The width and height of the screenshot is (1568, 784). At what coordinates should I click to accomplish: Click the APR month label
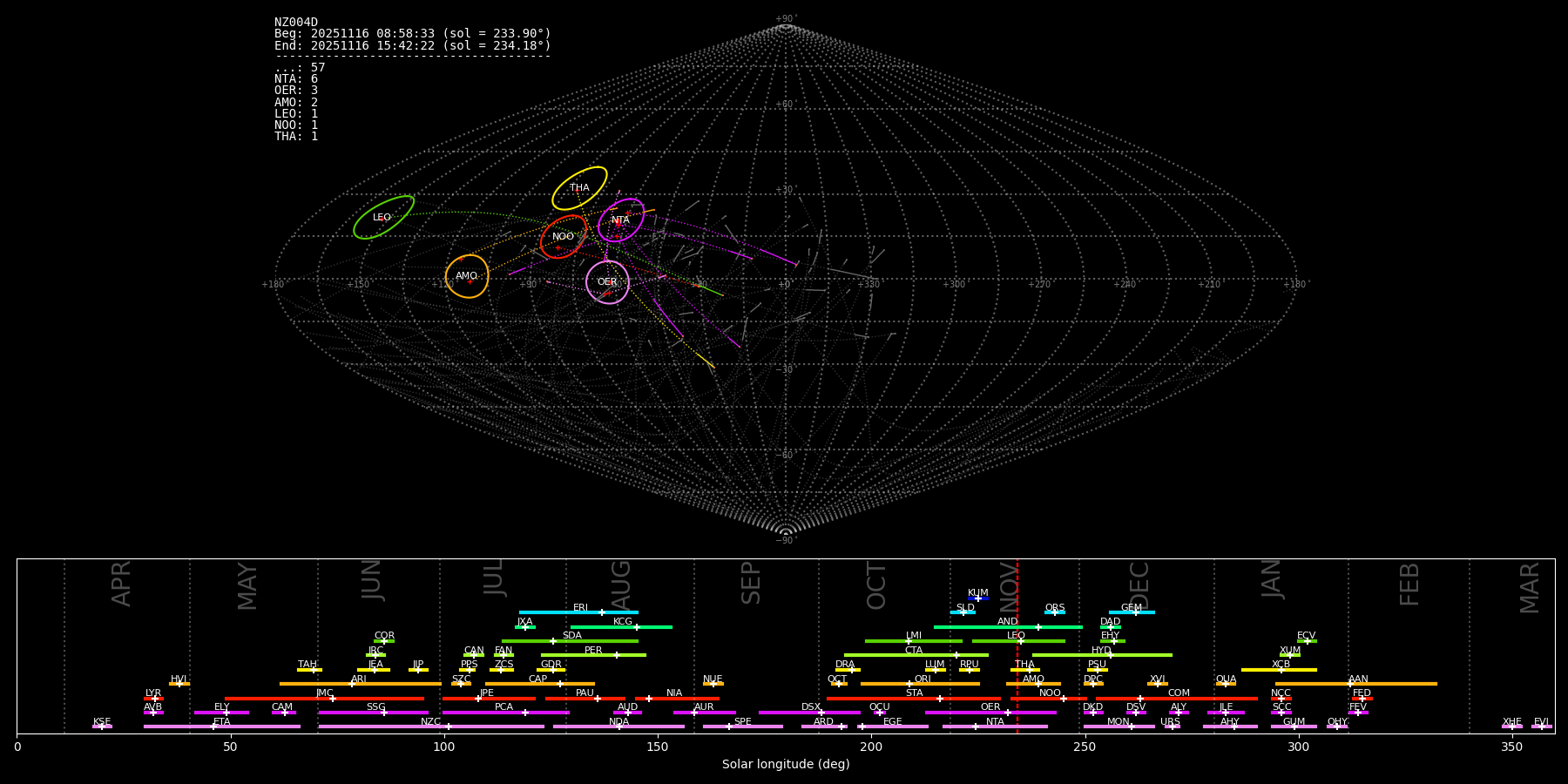[x=121, y=584]
